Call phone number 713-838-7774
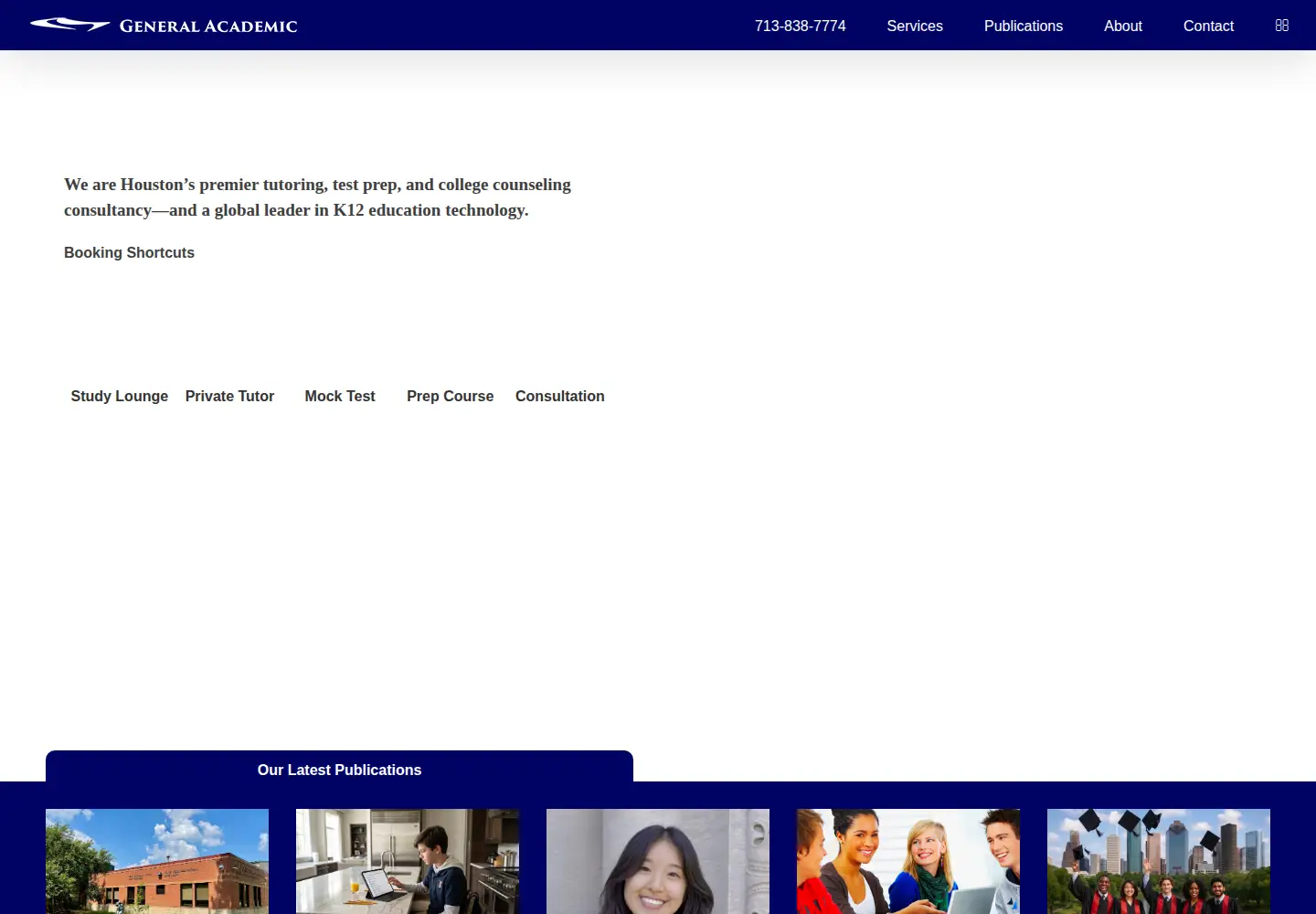Viewport: 1316px width, 914px height. (x=800, y=26)
